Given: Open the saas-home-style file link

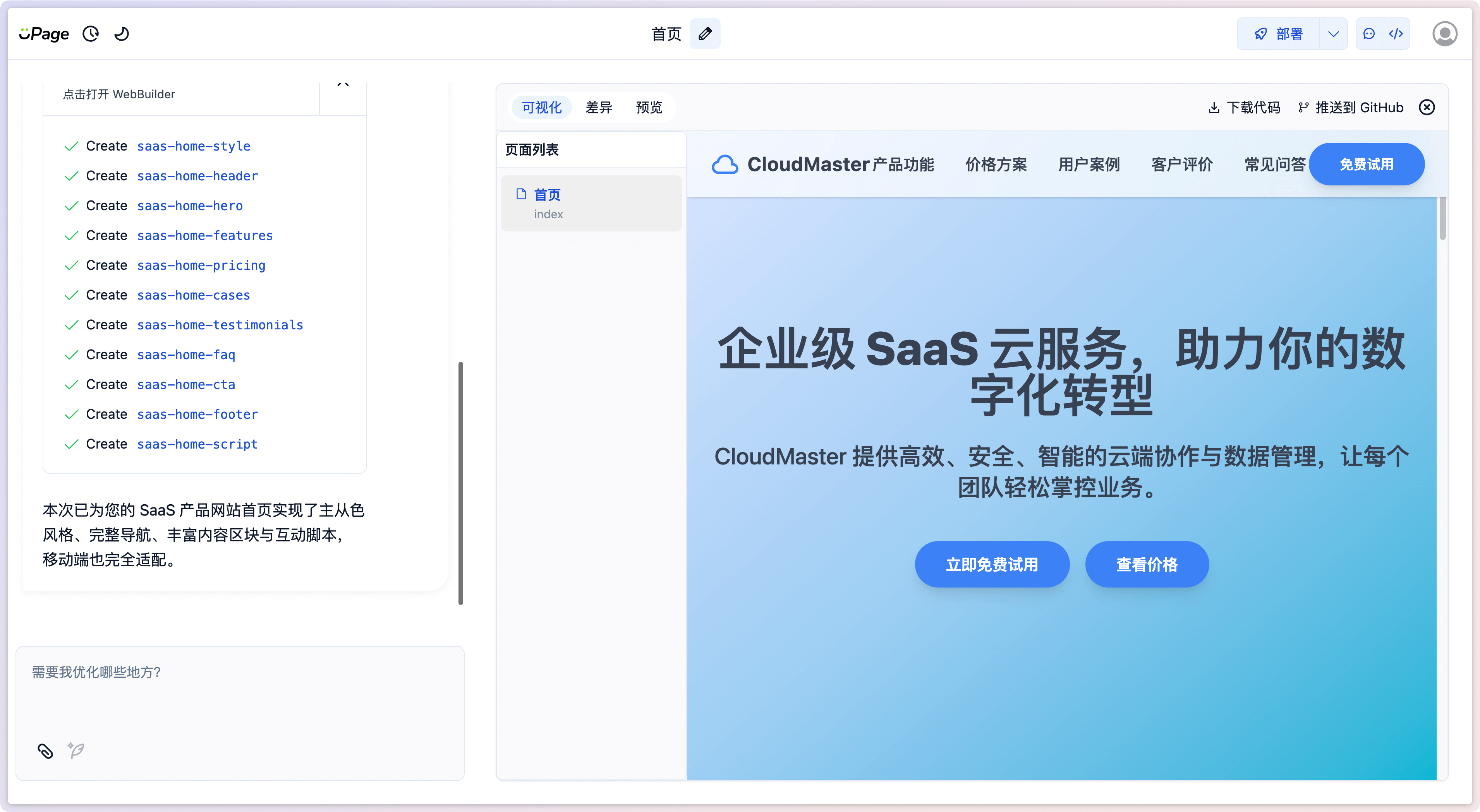Looking at the screenshot, I should (x=193, y=146).
